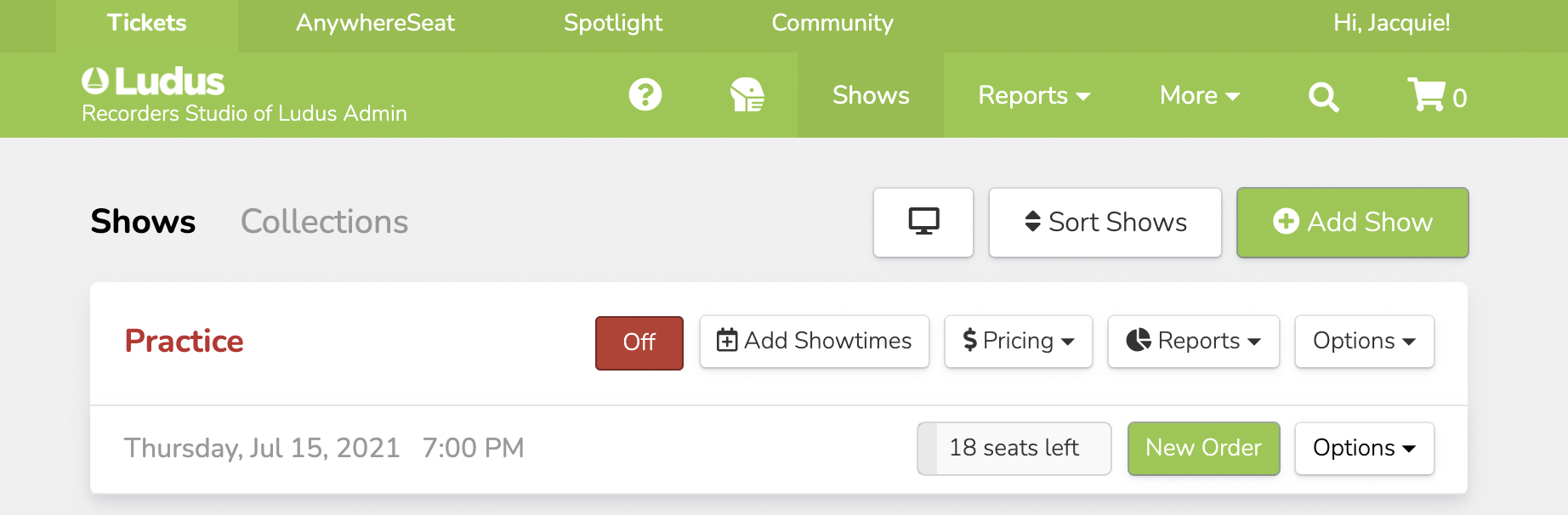
Task: Open the search magnifier
Action: click(1323, 96)
